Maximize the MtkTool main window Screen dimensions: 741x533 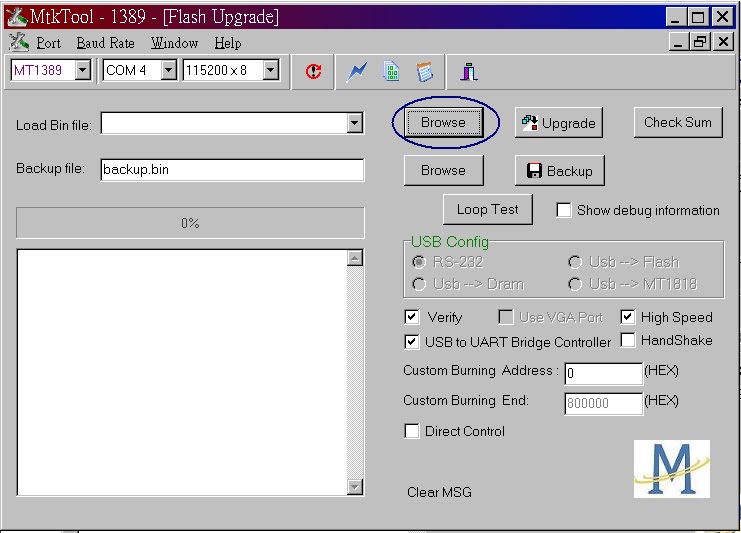[x=698, y=17]
